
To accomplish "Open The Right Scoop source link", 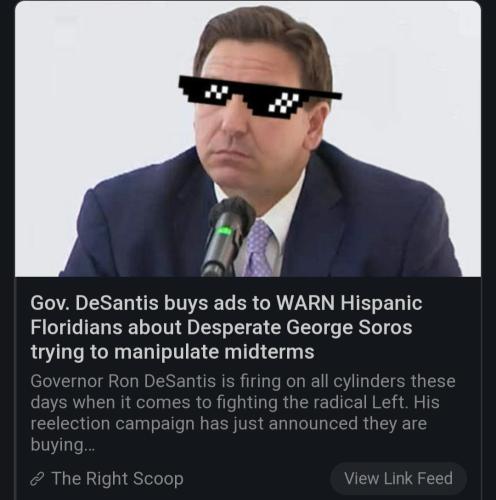I will coord(117,479).
